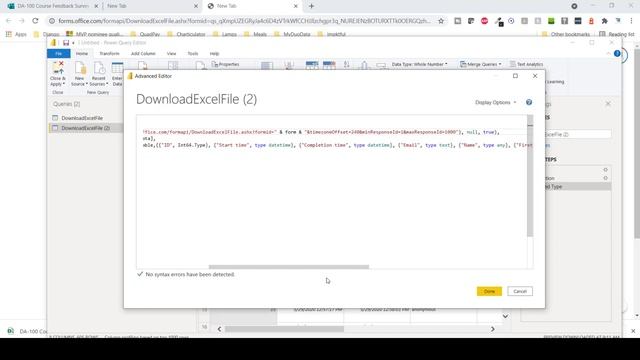Open Data Type: Whole Number dropdown

pyautogui.click(x=420, y=64)
